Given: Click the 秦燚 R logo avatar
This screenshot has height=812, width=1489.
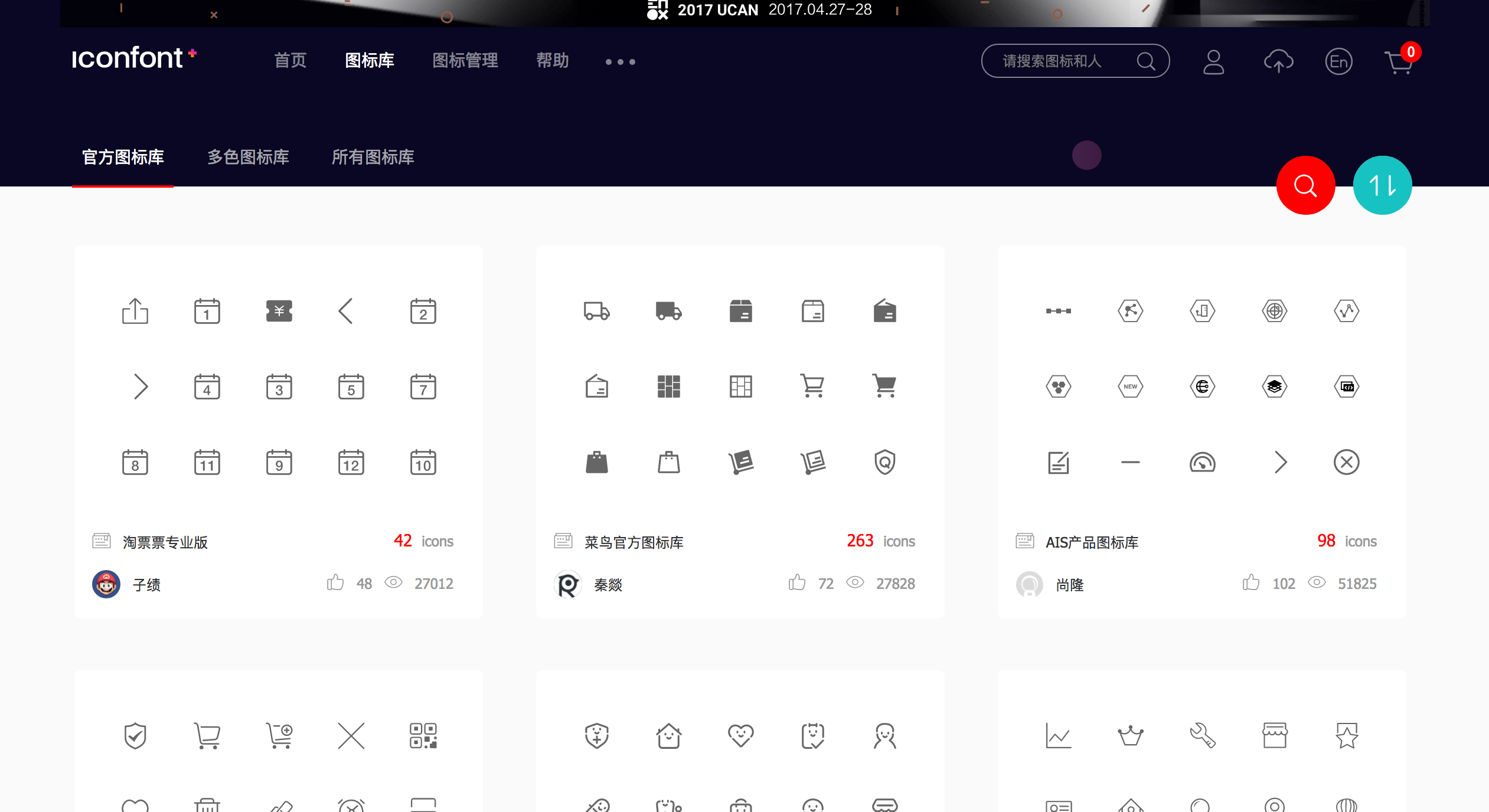Looking at the screenshot, I should click(x=568, y=584).
